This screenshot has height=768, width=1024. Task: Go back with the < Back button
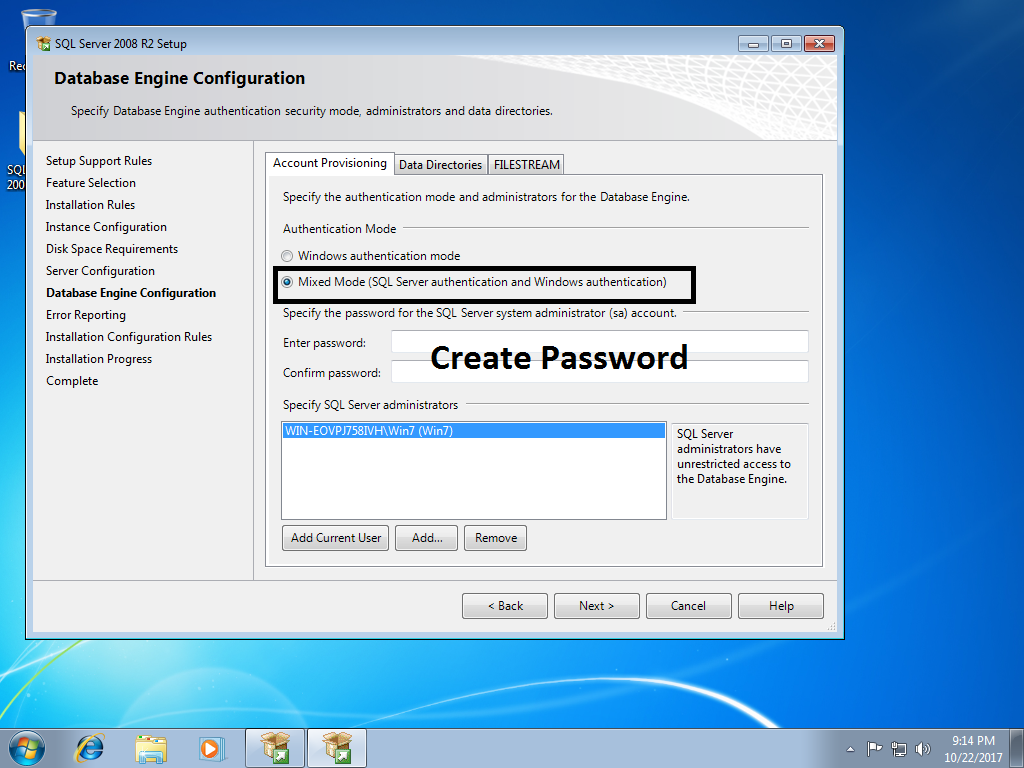(505, 606)
